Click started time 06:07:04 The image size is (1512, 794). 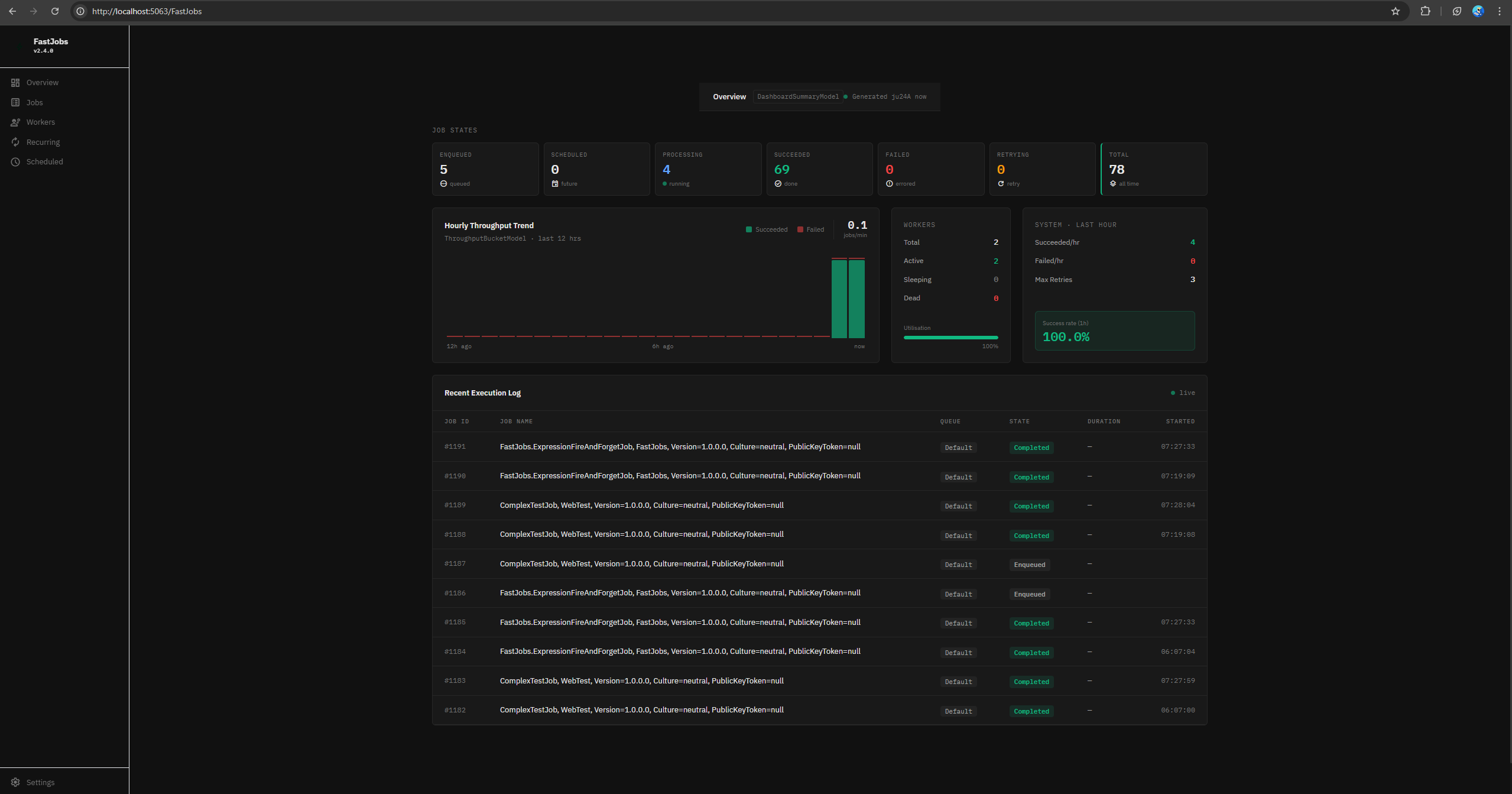tap(1177, 652)
